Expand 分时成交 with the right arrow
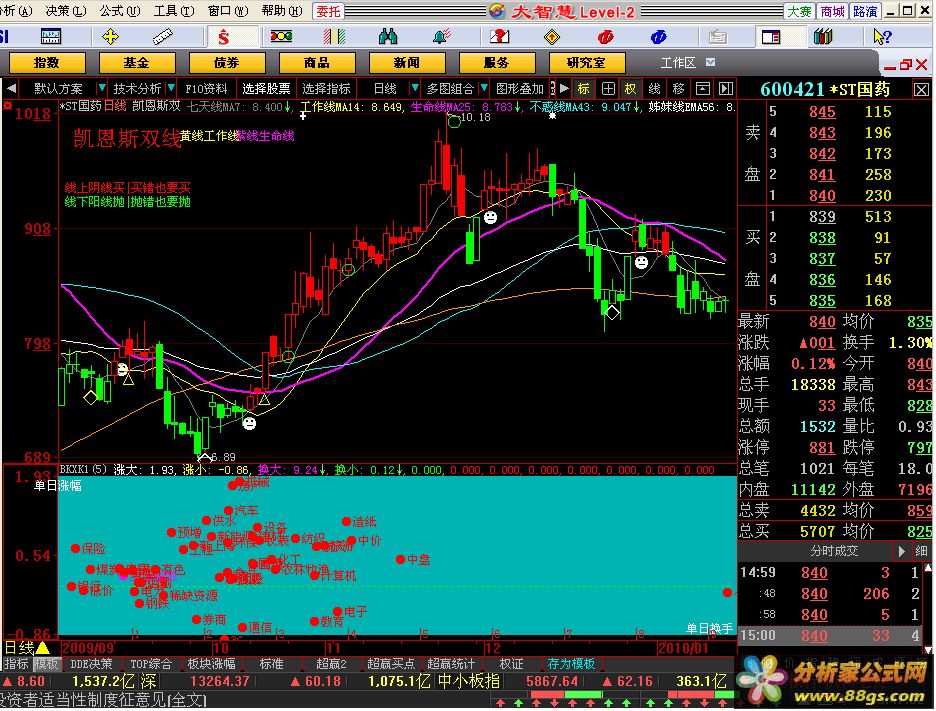Screen dimensions: 936x711 click(x=901, y=551)
